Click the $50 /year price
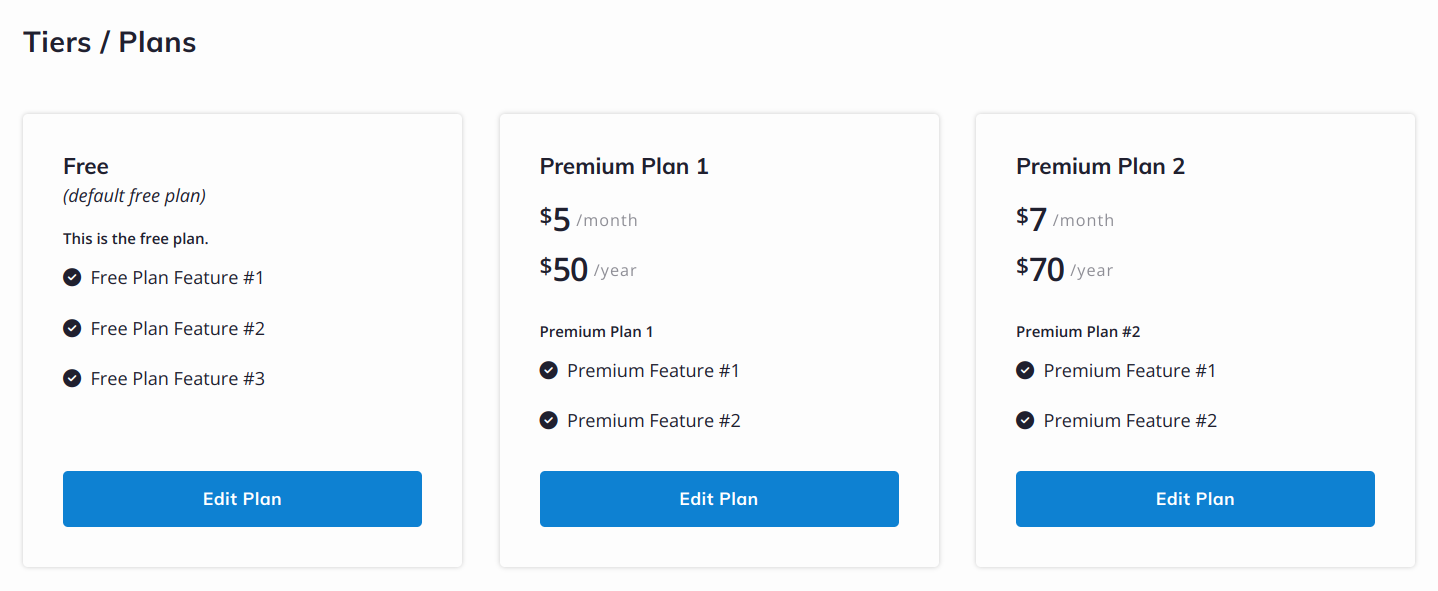This screenshot has width=1438, height=591. point(588,269)
